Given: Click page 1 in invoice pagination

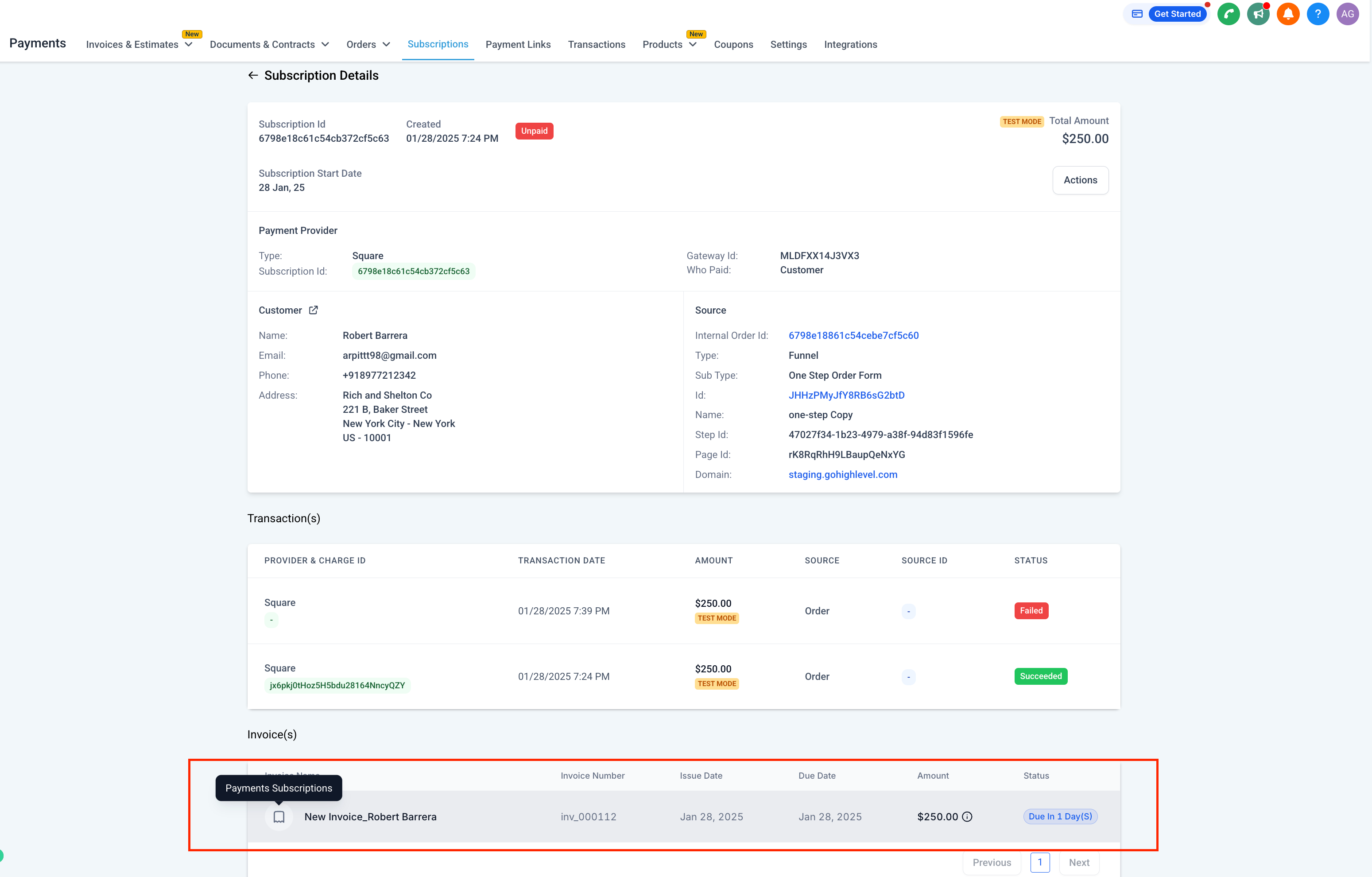Looking at the screenshot, I should (x=1039, y=862).
